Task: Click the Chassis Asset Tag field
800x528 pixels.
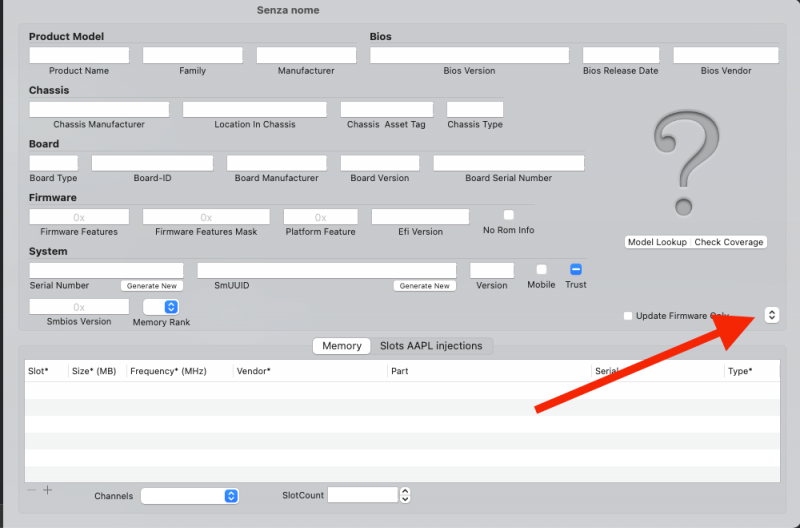Action: [x=387, y=109]
